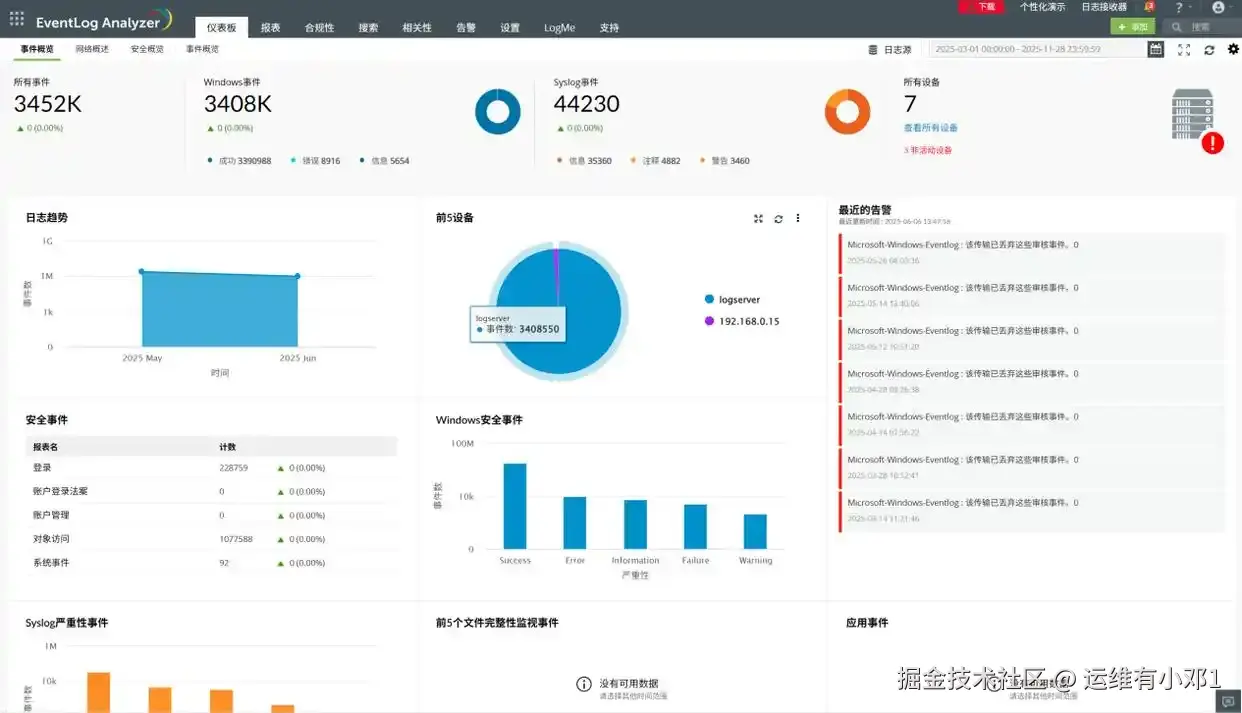Click the 系统事件 row in 安全事件 table
The height and width of the screenshot is (713, 1242).
pyautogui.click(x=211, y=563)
